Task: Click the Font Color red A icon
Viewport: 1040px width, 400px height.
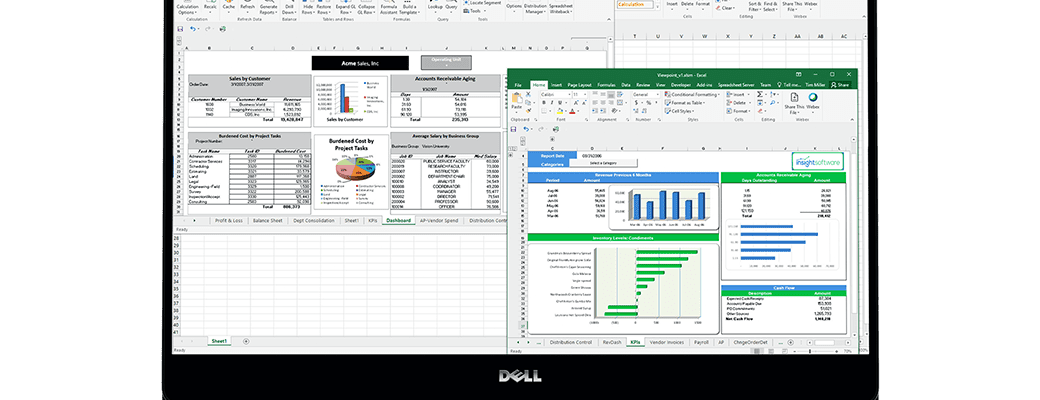Action: (x=572, y=111)
